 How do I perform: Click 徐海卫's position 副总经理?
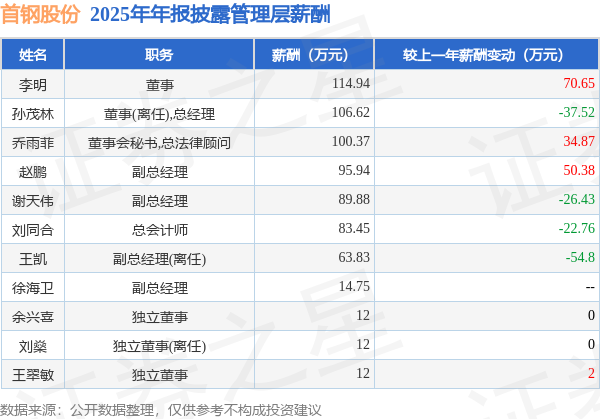[x=160, y=288]
